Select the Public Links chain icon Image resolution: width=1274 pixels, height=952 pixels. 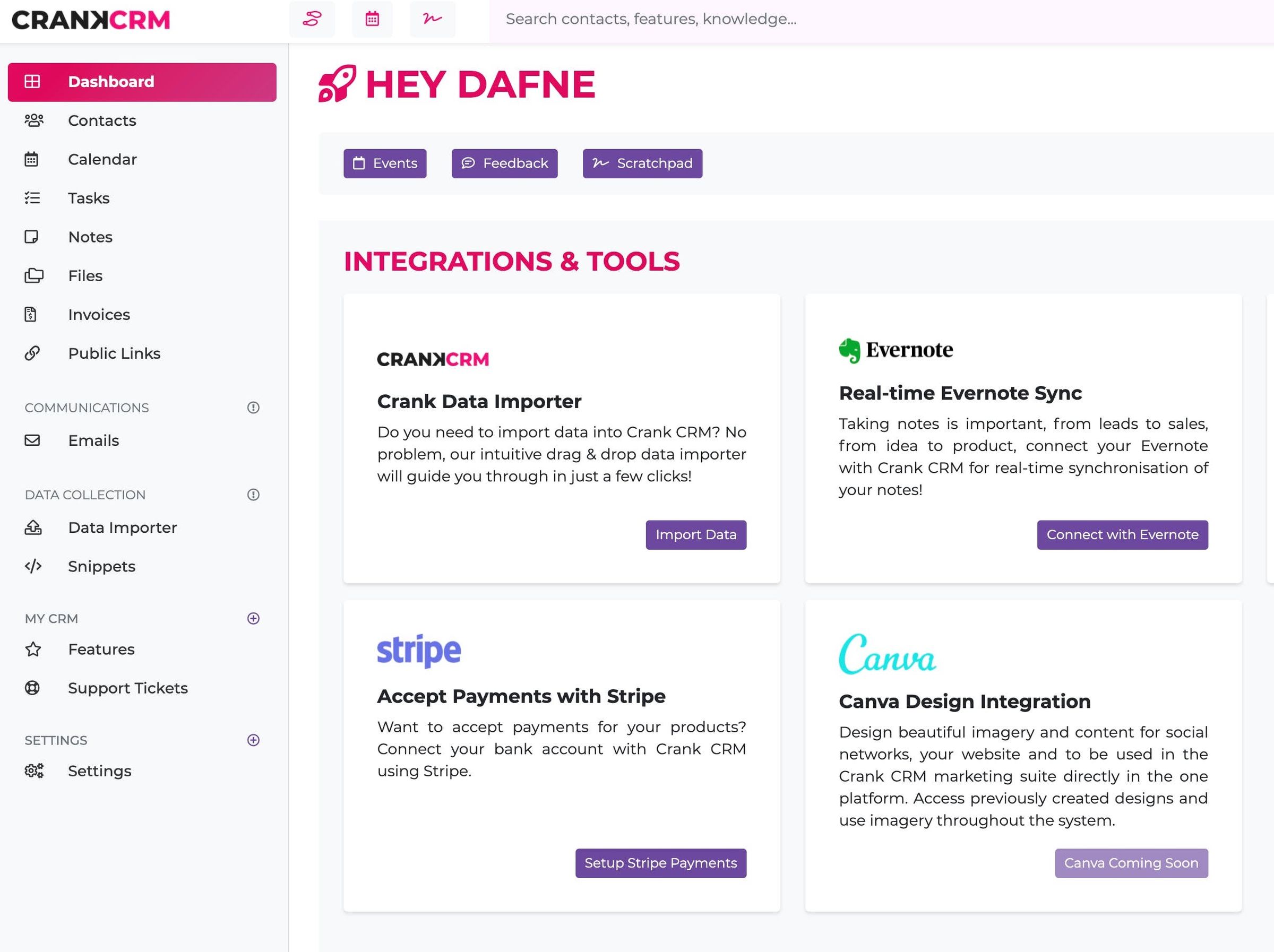[33, 353]
